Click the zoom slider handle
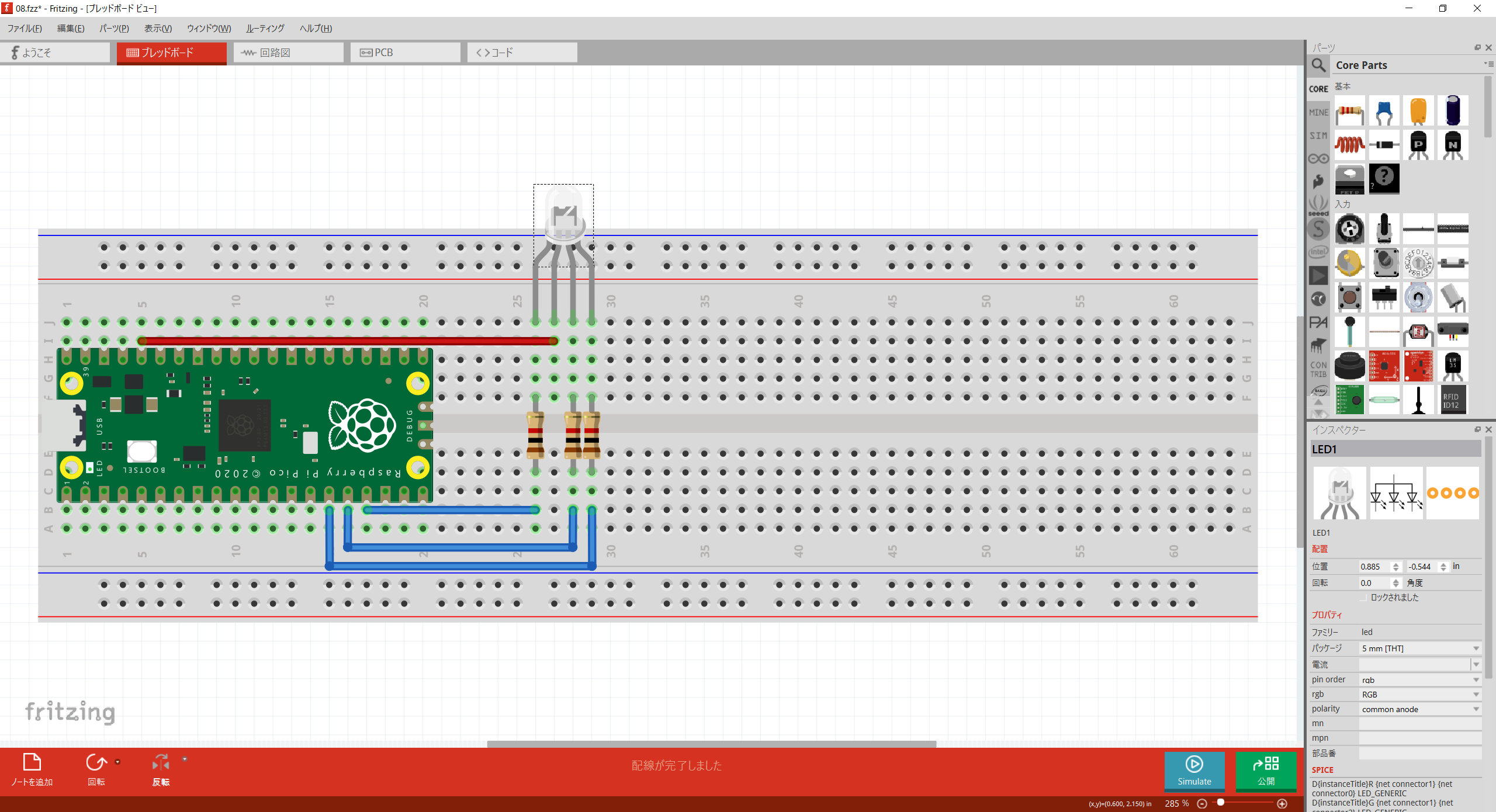The width and height of the screenshot is (1496, 812). pos(1221,803)
